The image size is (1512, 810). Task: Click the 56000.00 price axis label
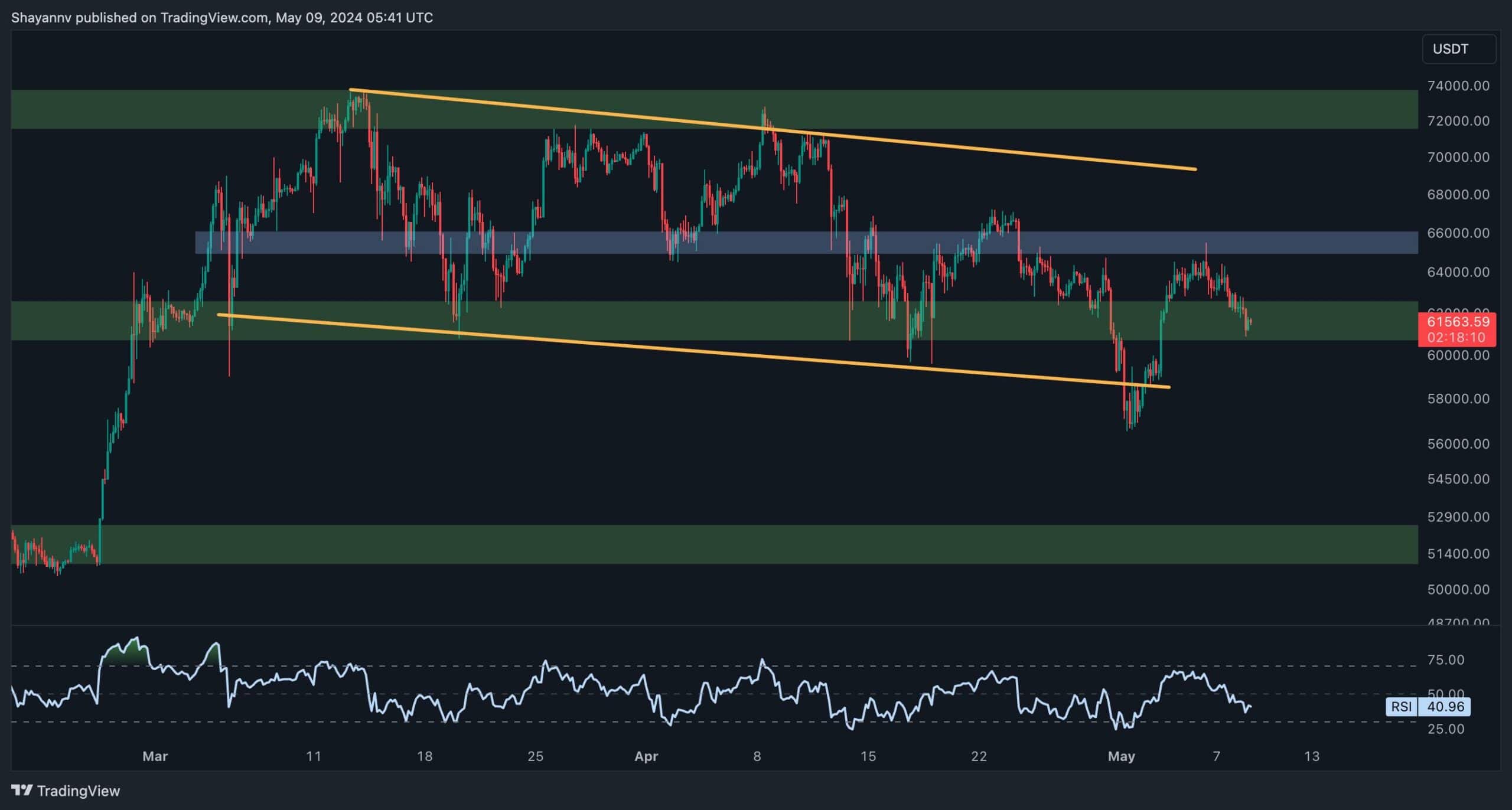(1458, 444)
